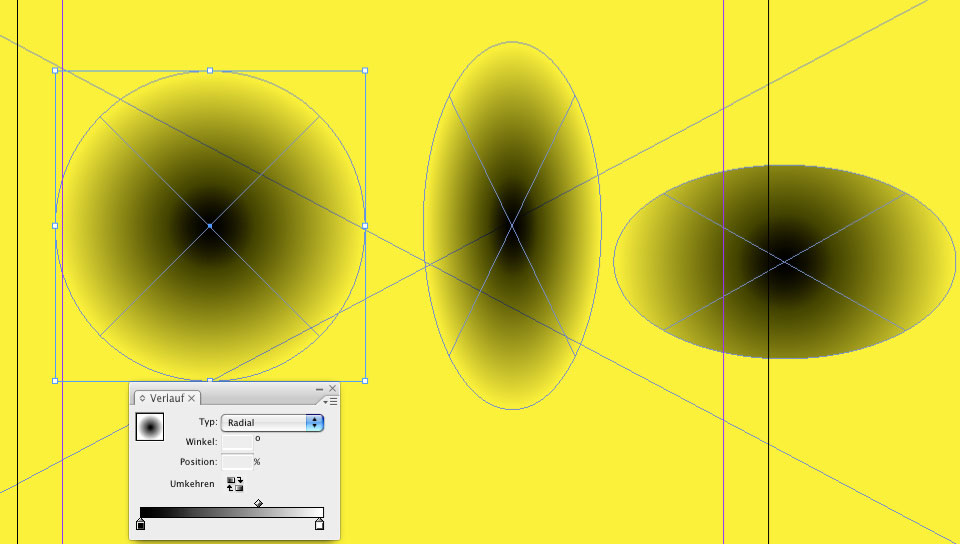Click the bottom-right handle of the selection box

(x=365, y=381)
